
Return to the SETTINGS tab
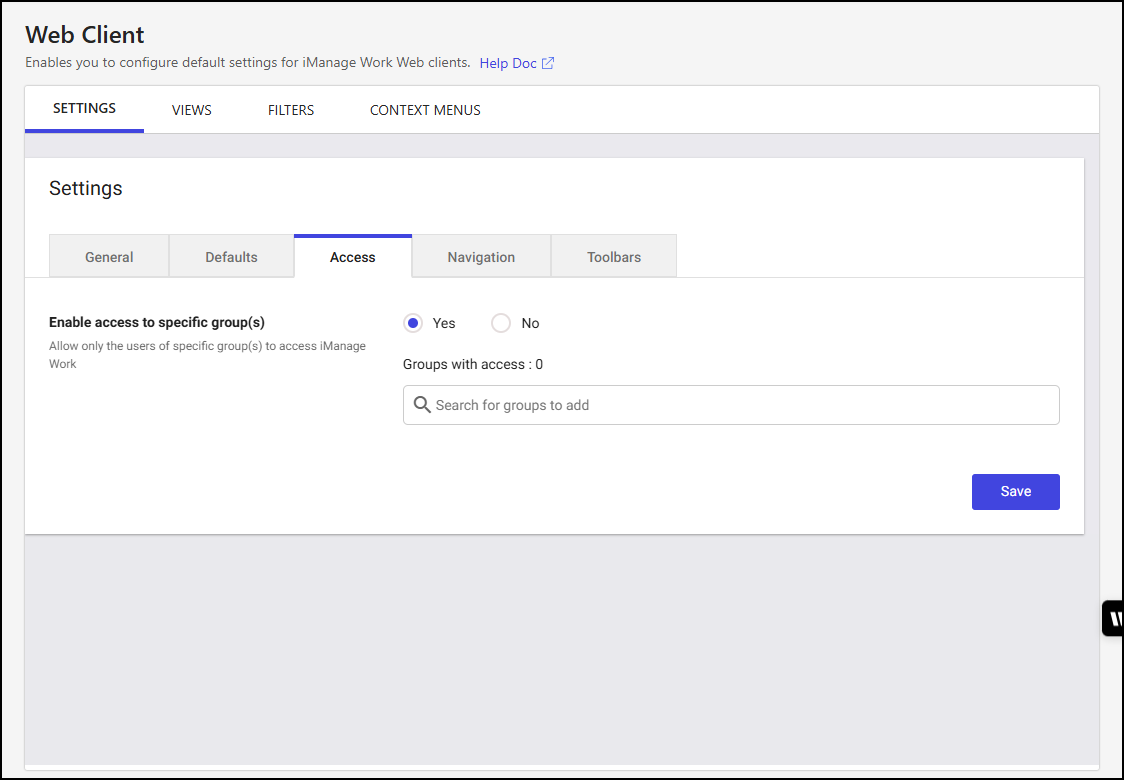click(84, 108)
